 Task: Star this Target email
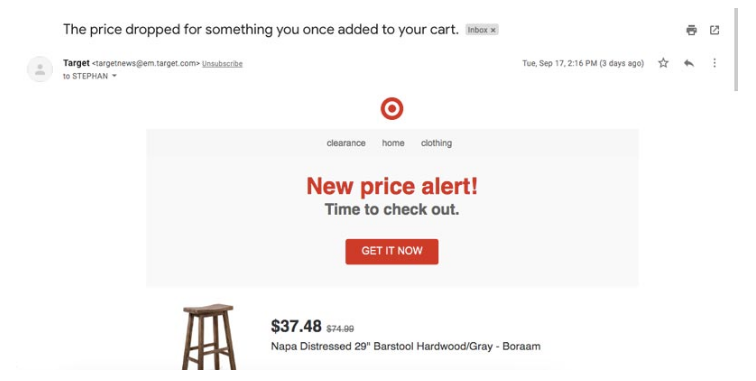[663, 63]
